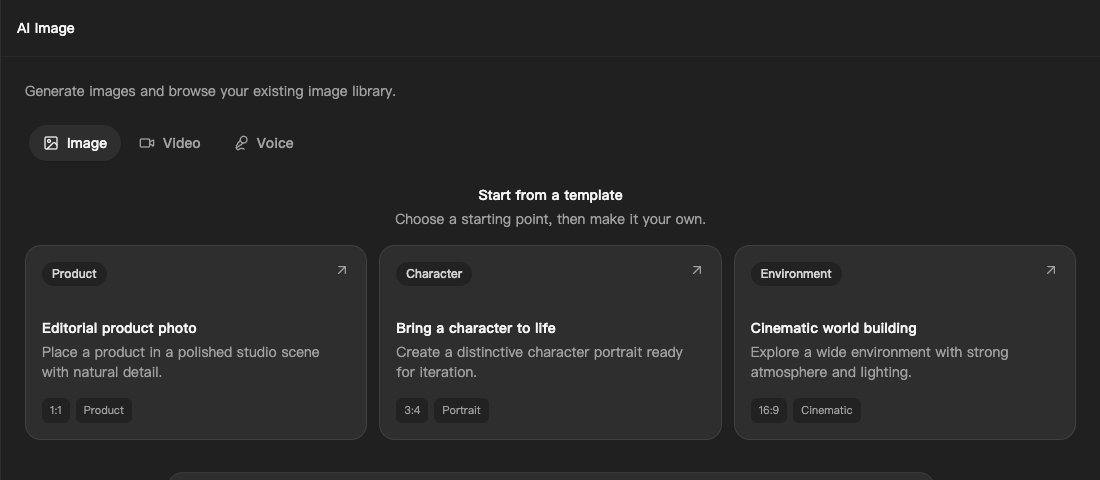Screen dimensions: 1100x480
Task: Select the Environment category badge
Action: (x=796, y=274)
